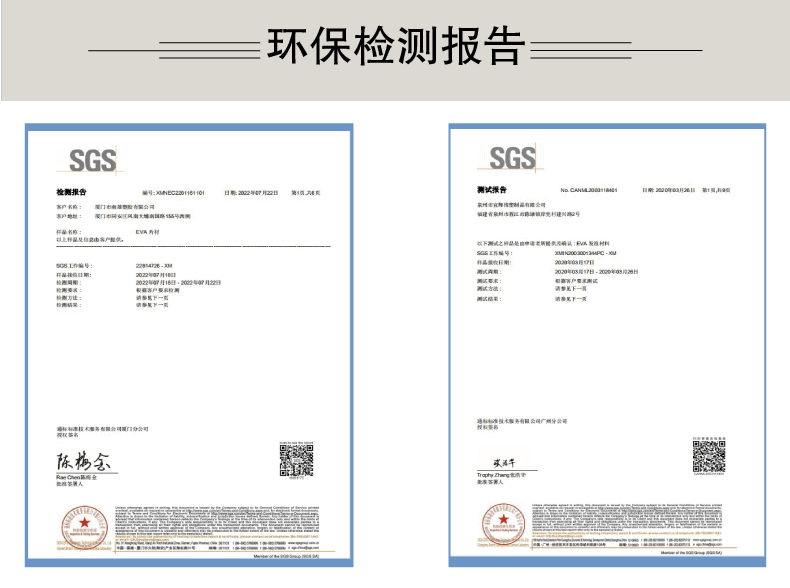Select the 检测报告 title on left certificate
790x588 pixels.
click(x=71, y=192)
